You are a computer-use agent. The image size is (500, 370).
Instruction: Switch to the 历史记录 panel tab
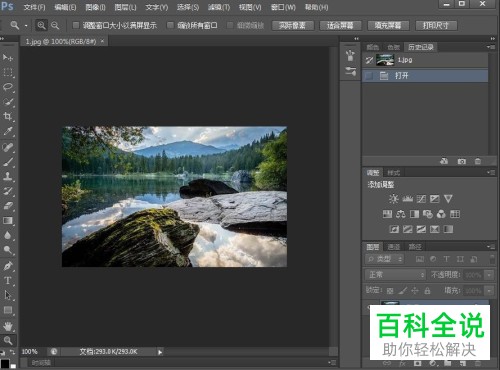pyautogui.click(x=421, y=47)
